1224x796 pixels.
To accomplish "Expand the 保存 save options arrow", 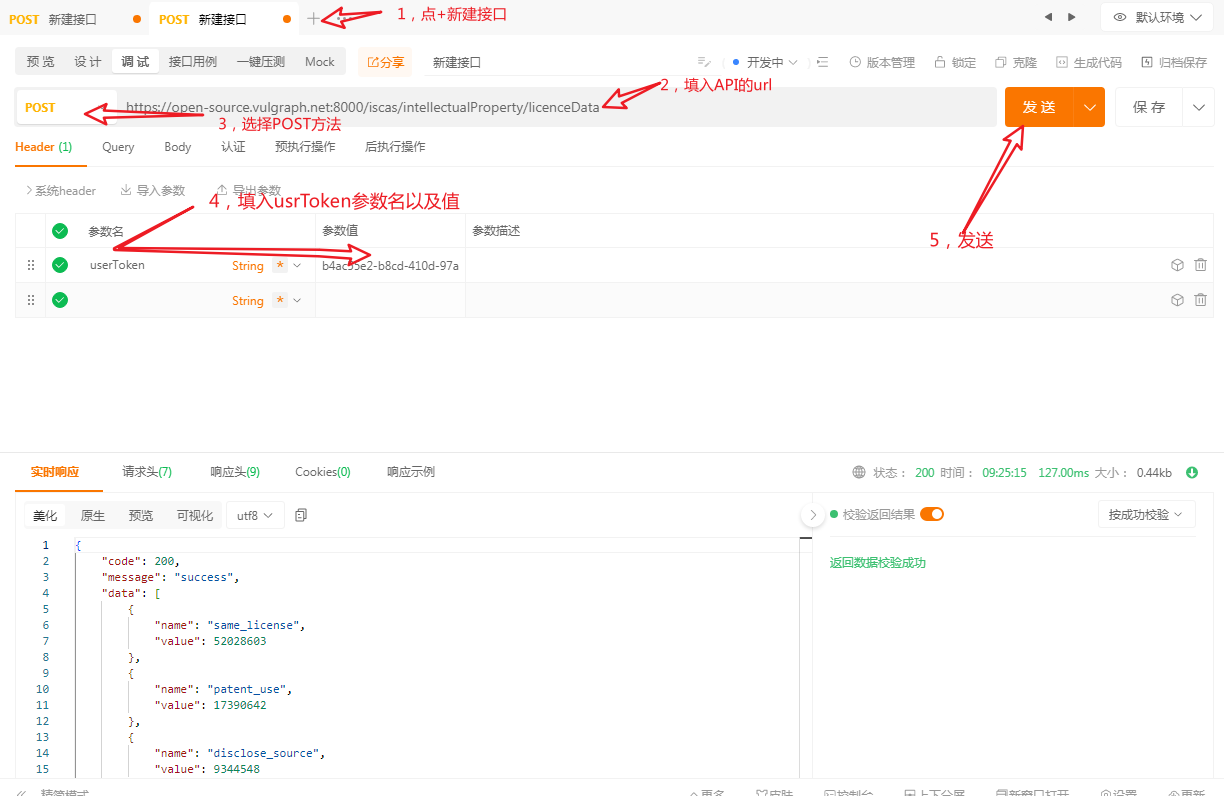I will (1198, 107).
